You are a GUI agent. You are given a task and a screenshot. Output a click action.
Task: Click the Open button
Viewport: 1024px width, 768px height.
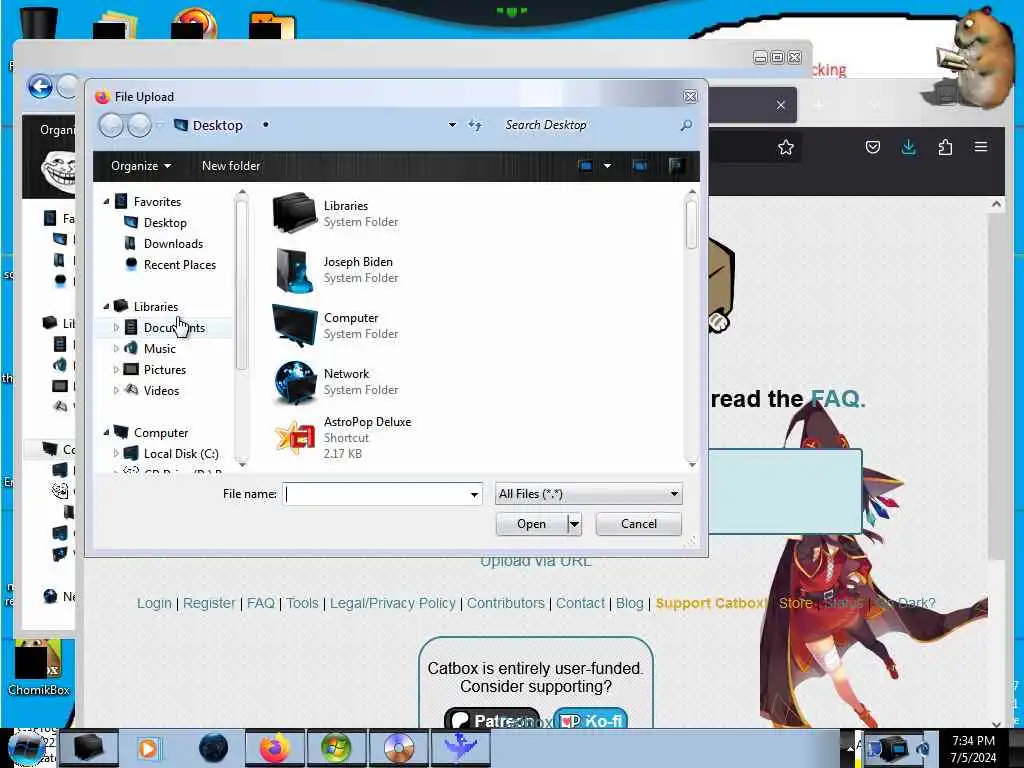[x=532, y=524]
